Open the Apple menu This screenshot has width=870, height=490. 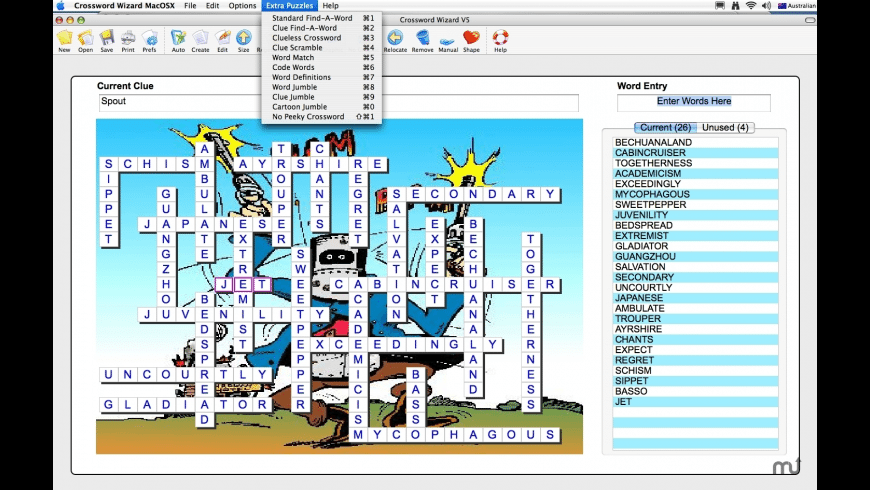click(61, 6)
